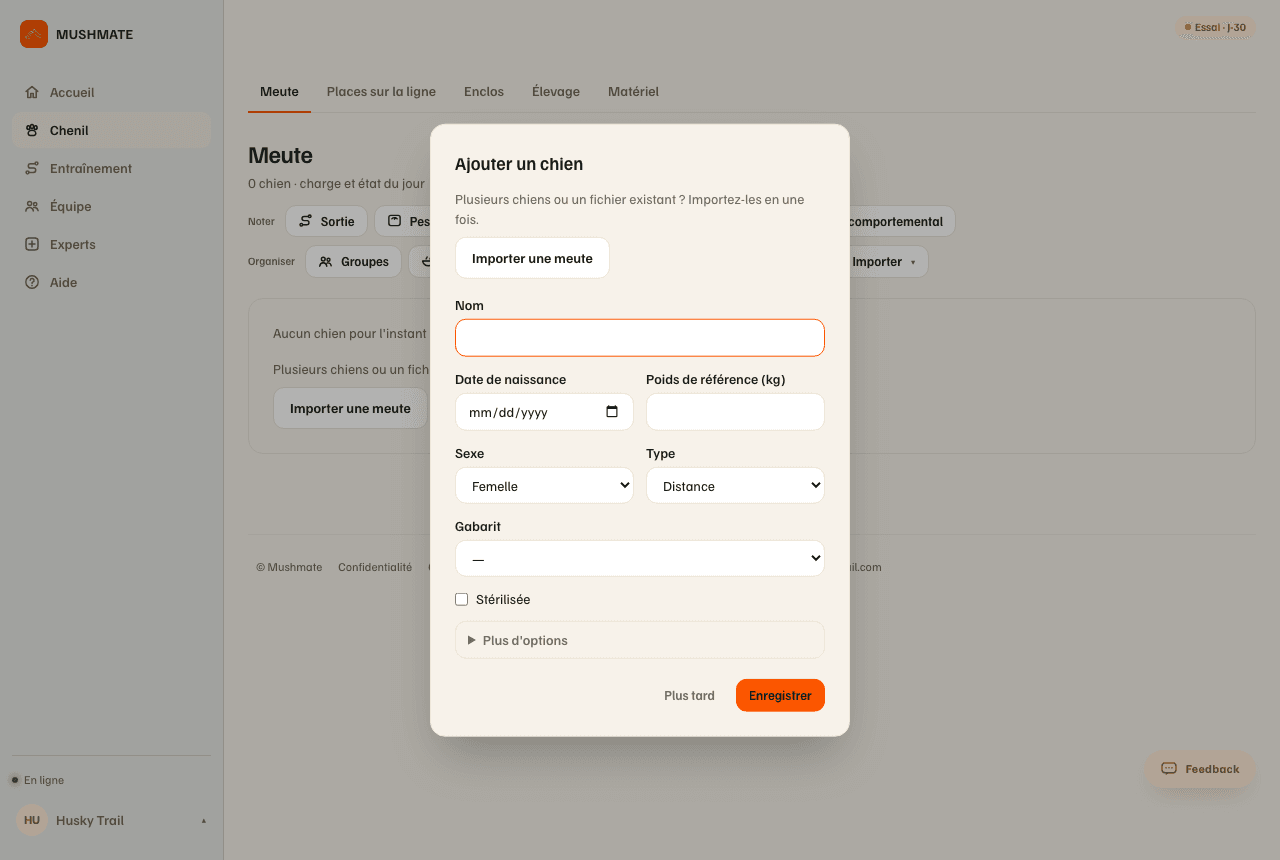Screen dimensions: 1280x860
Task: Open Accueil via its house icon
Action: click(32, 92)
